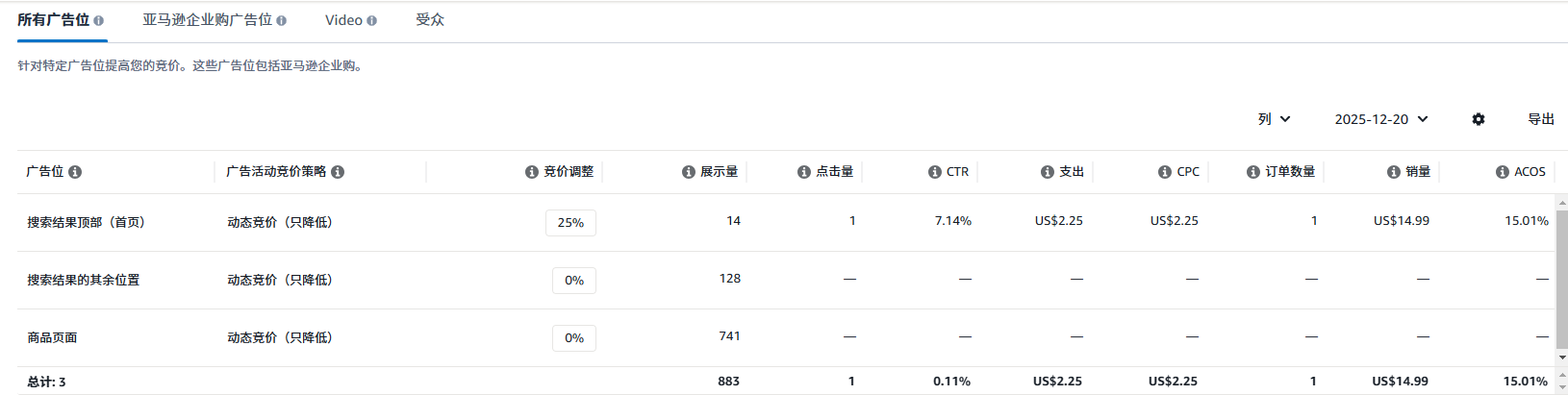The height and width of the screenshot is (395, 1568).
Task: Click info icon before 展示量 header
Action: (688, 172)
